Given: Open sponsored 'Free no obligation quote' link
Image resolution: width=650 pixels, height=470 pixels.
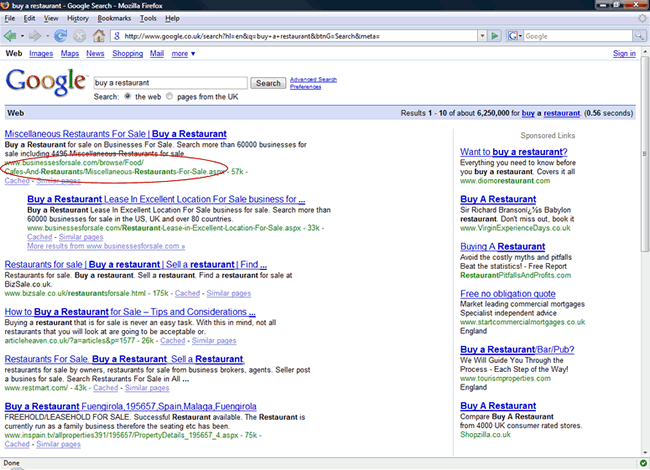Looking at the screenshot, I should 508,294.
